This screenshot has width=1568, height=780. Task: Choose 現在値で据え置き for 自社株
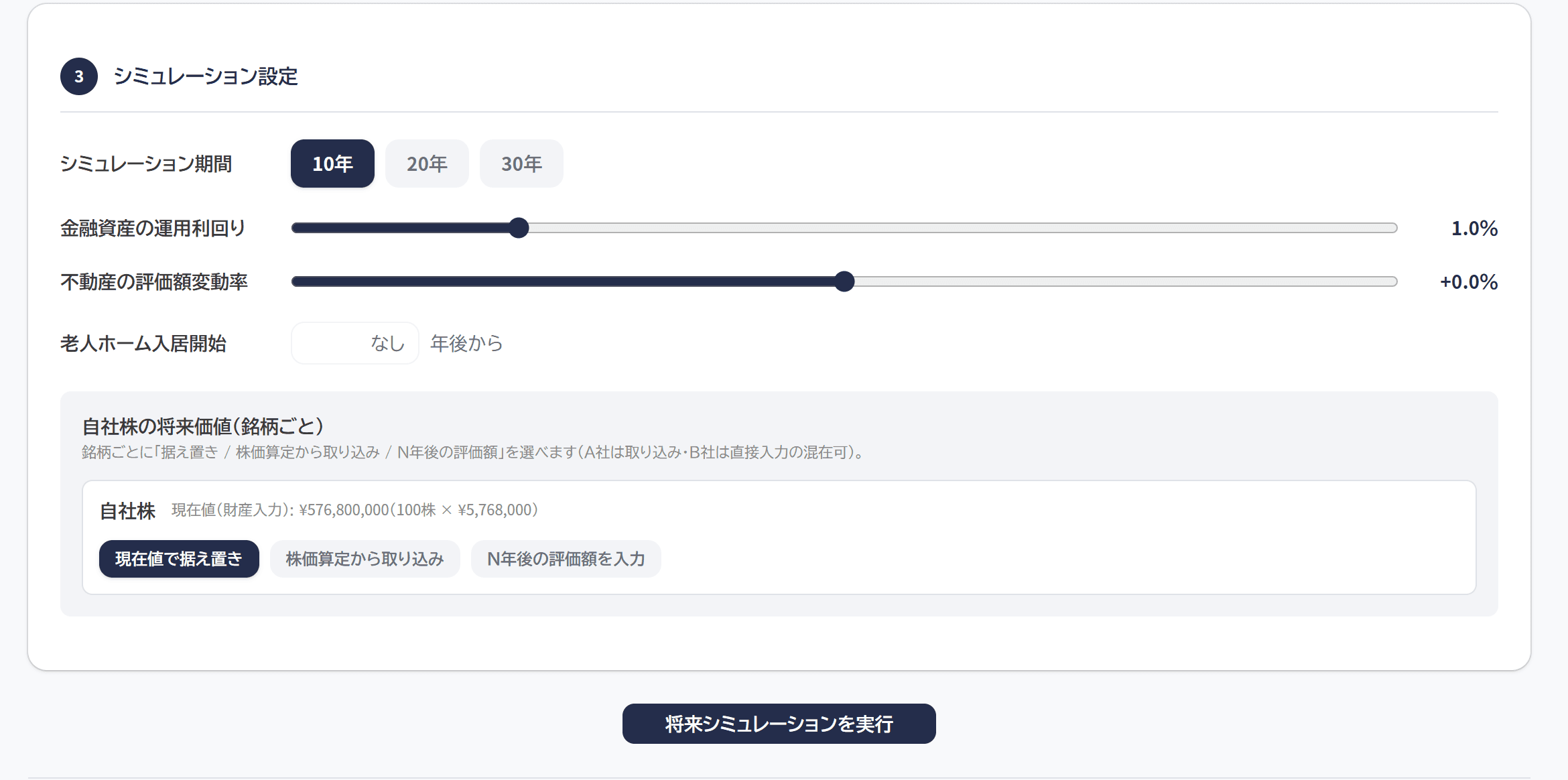[x=179, y=559]
